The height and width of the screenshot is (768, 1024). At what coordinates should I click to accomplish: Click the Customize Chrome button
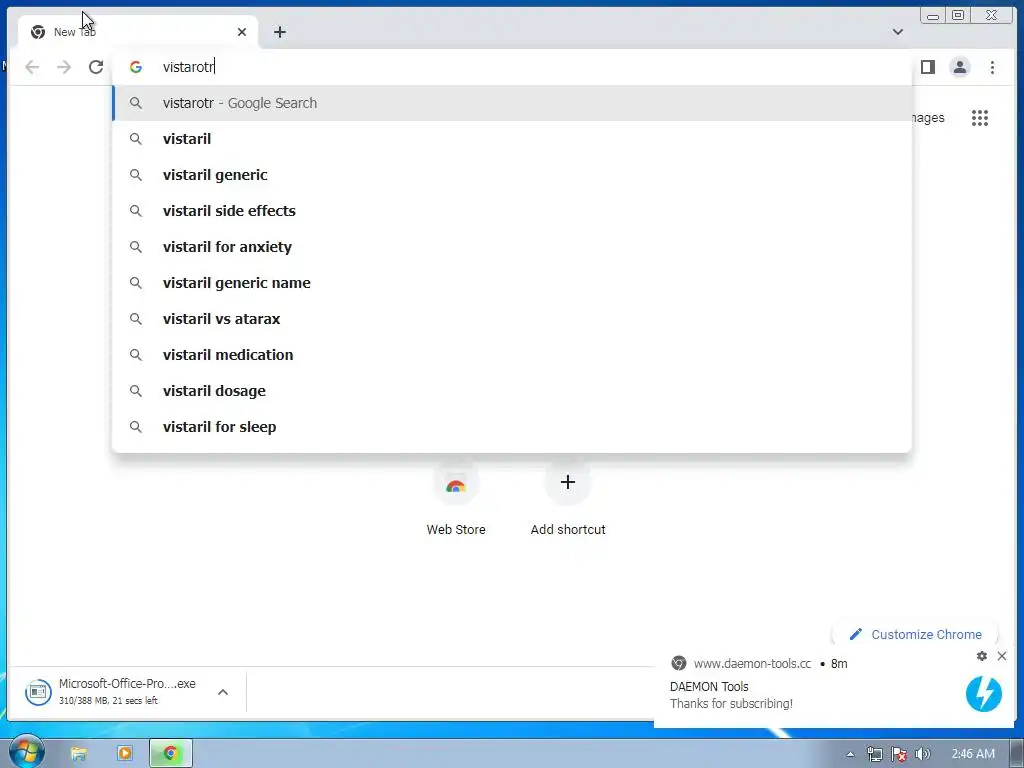pos(915,634)
